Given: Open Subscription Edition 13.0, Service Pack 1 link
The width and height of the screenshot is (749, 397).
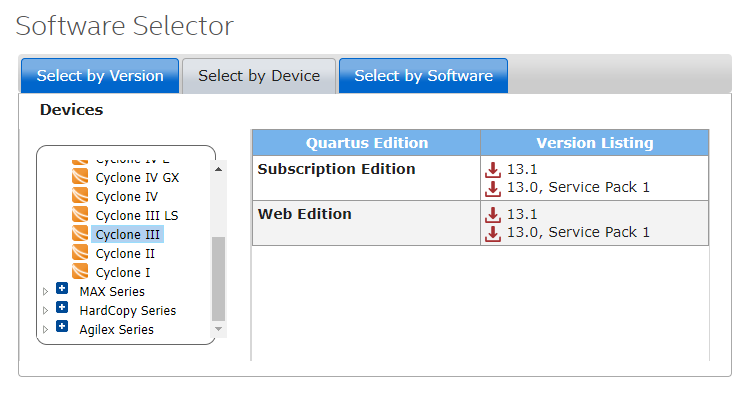Looking at the screenshot, I should coord(578,187).
